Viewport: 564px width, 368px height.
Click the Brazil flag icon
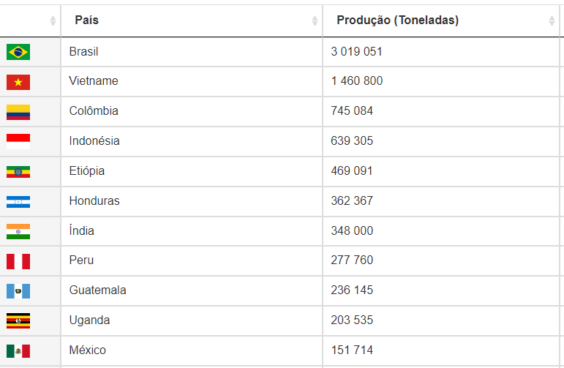[x=18, y=52]
